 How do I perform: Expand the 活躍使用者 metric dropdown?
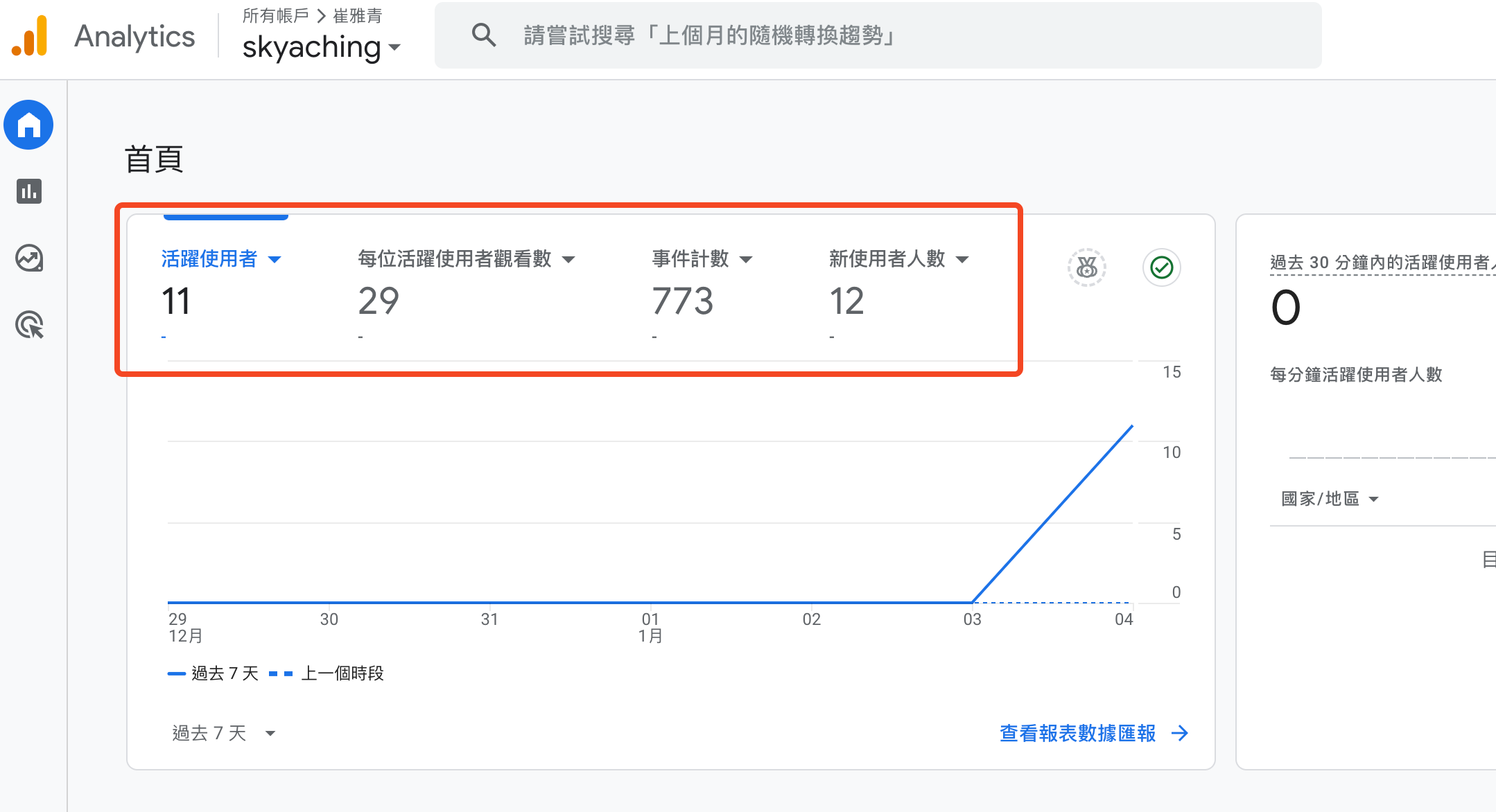(275, 260)
